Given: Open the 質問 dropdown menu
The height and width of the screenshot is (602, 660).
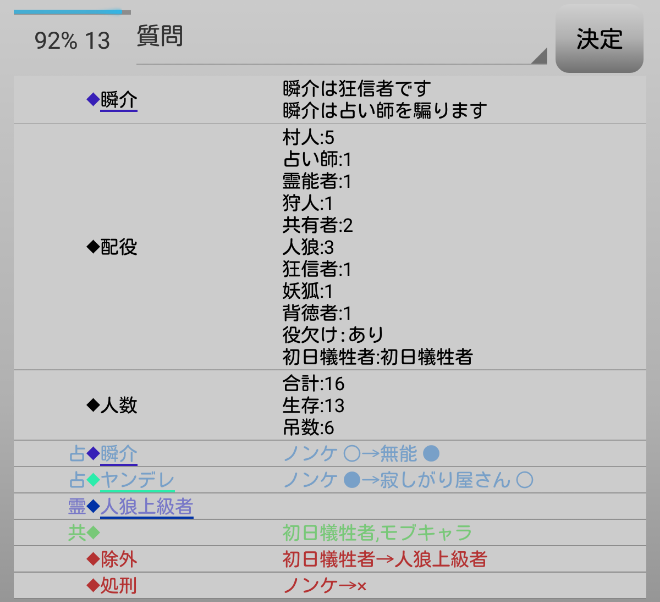Looking at the screenshot, I should [340, 39].
